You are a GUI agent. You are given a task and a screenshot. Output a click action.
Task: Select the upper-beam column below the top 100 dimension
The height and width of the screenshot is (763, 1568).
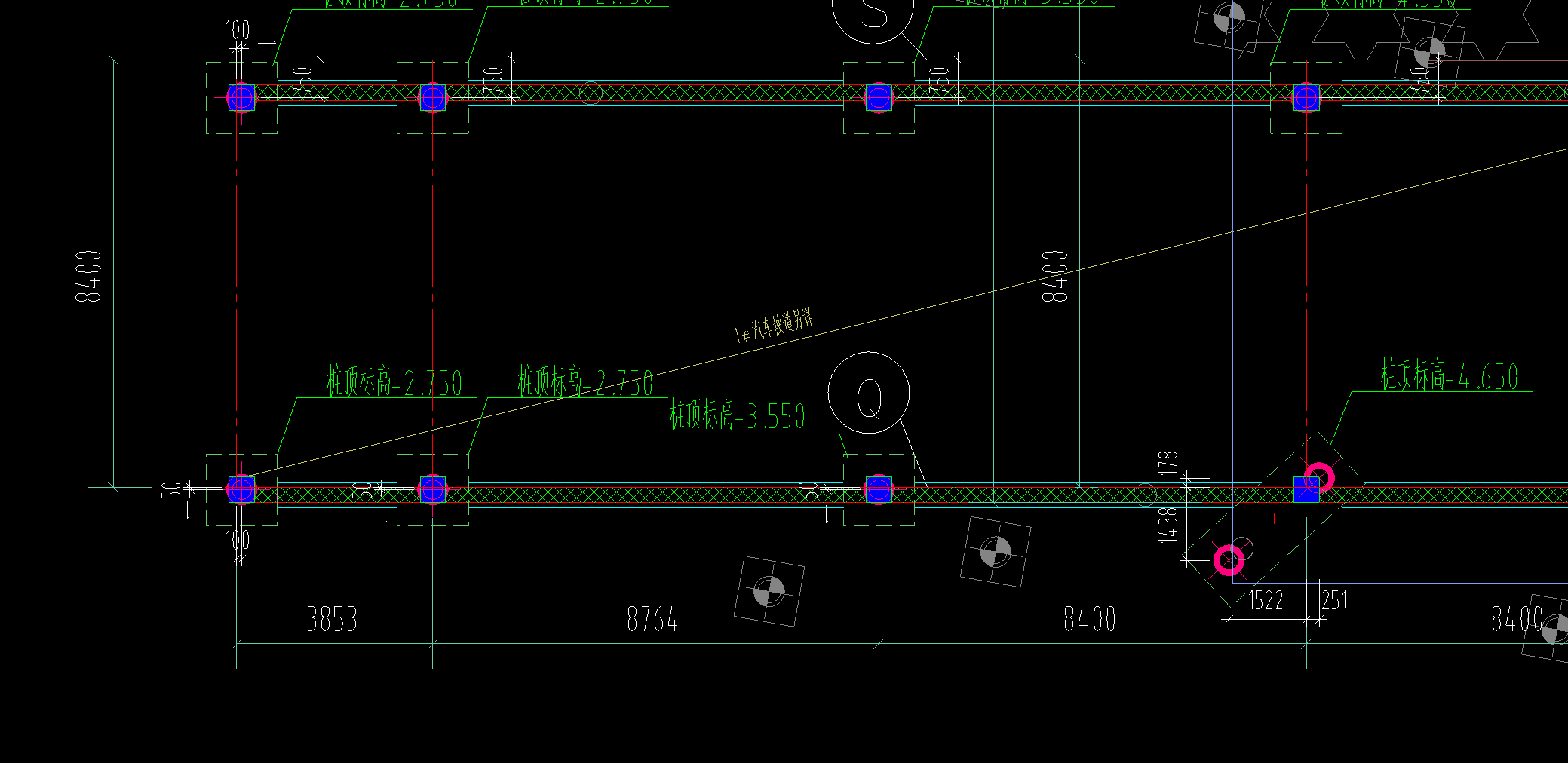point(241,97)
